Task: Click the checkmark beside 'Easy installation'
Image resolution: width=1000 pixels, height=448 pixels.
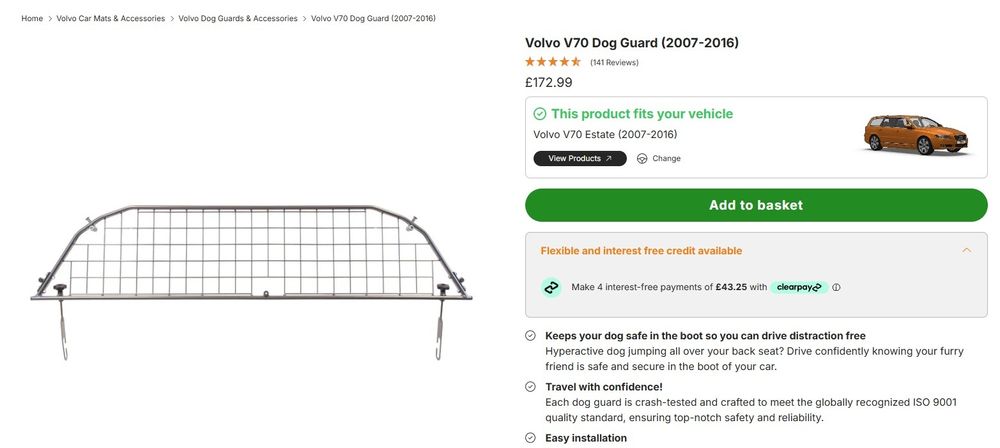Action: pos(531,438)
